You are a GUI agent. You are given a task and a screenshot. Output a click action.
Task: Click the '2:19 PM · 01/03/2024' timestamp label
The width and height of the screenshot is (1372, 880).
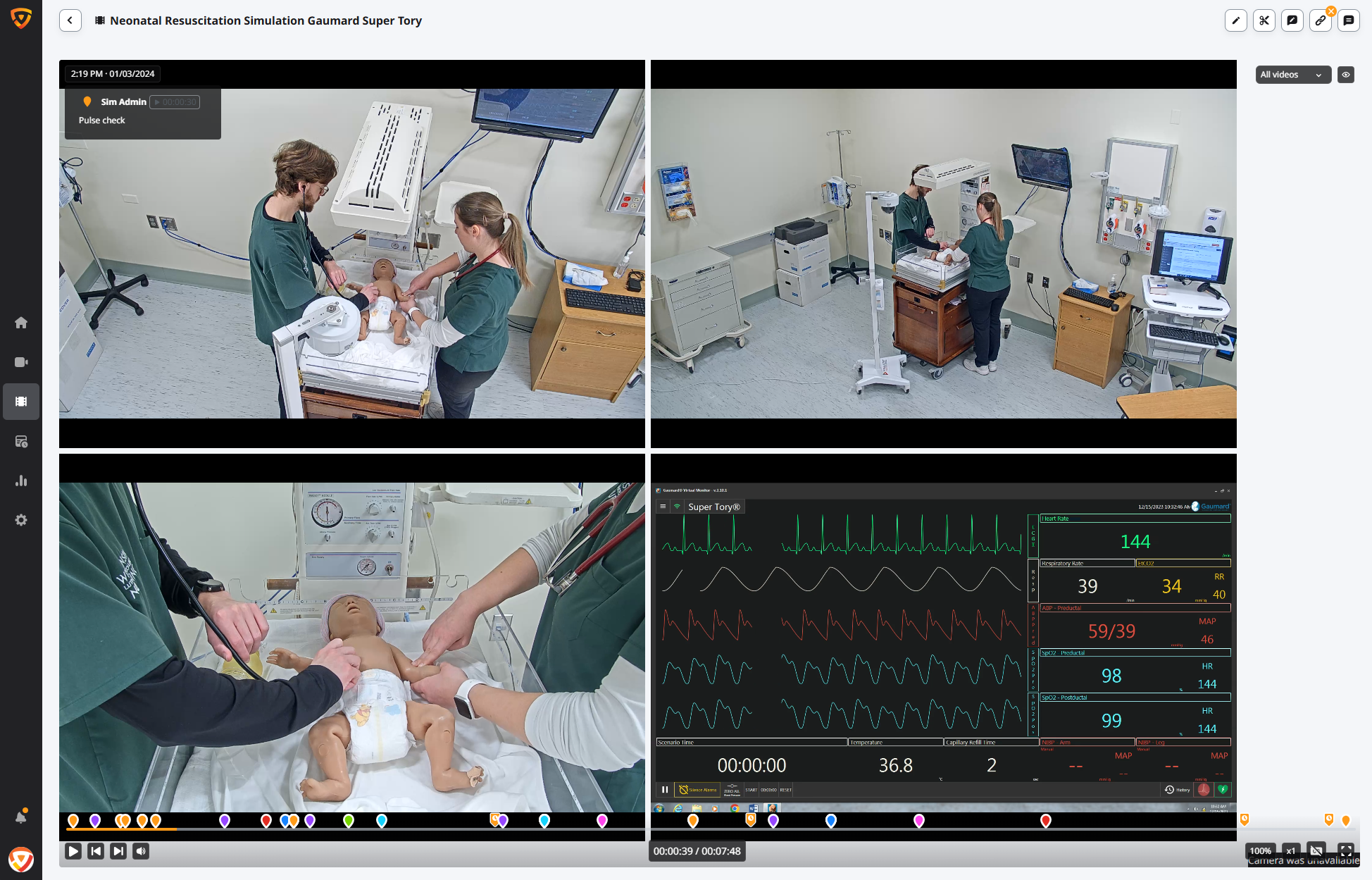(113, 74)
